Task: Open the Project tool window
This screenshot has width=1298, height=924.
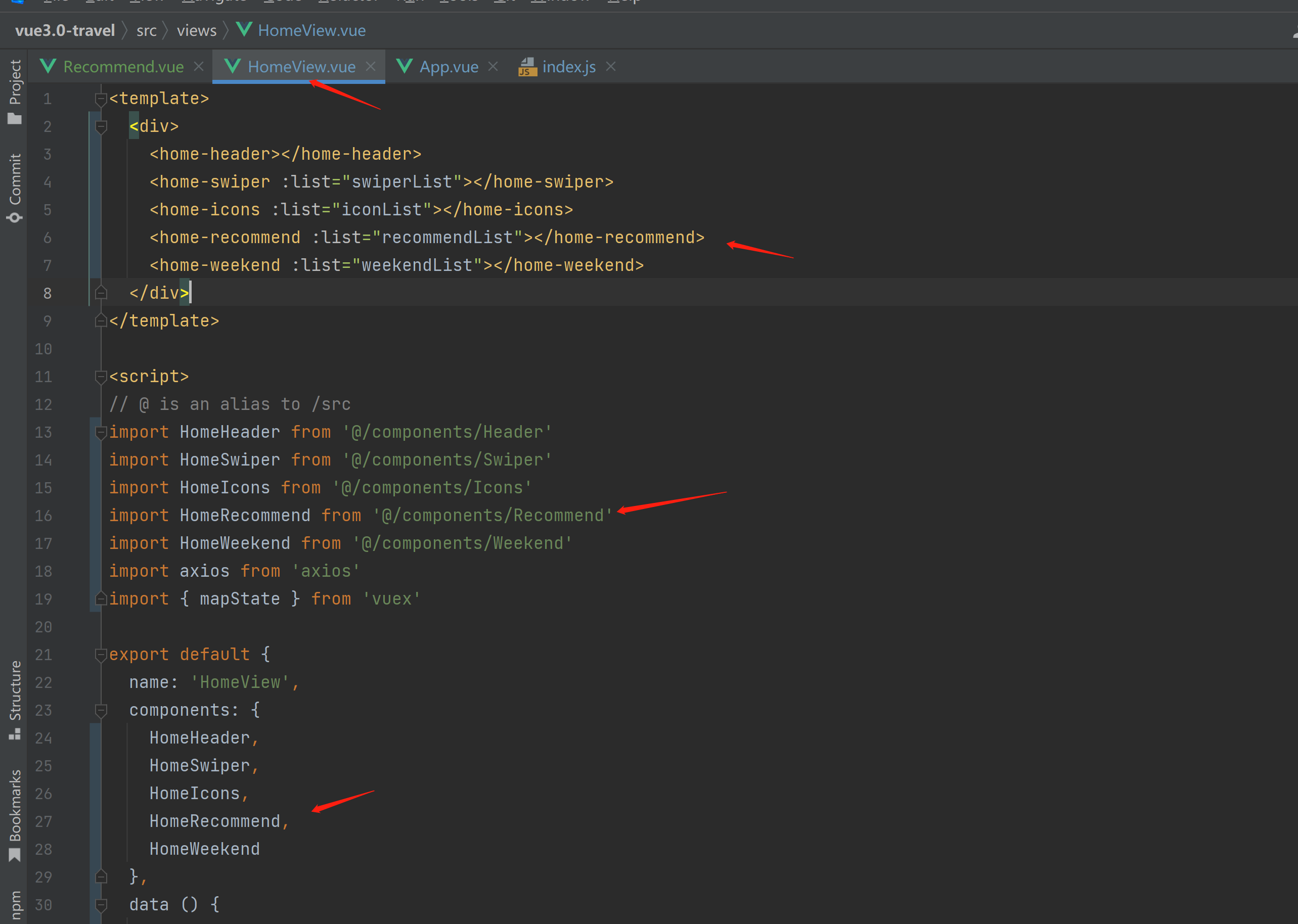Action: point(15,91)
